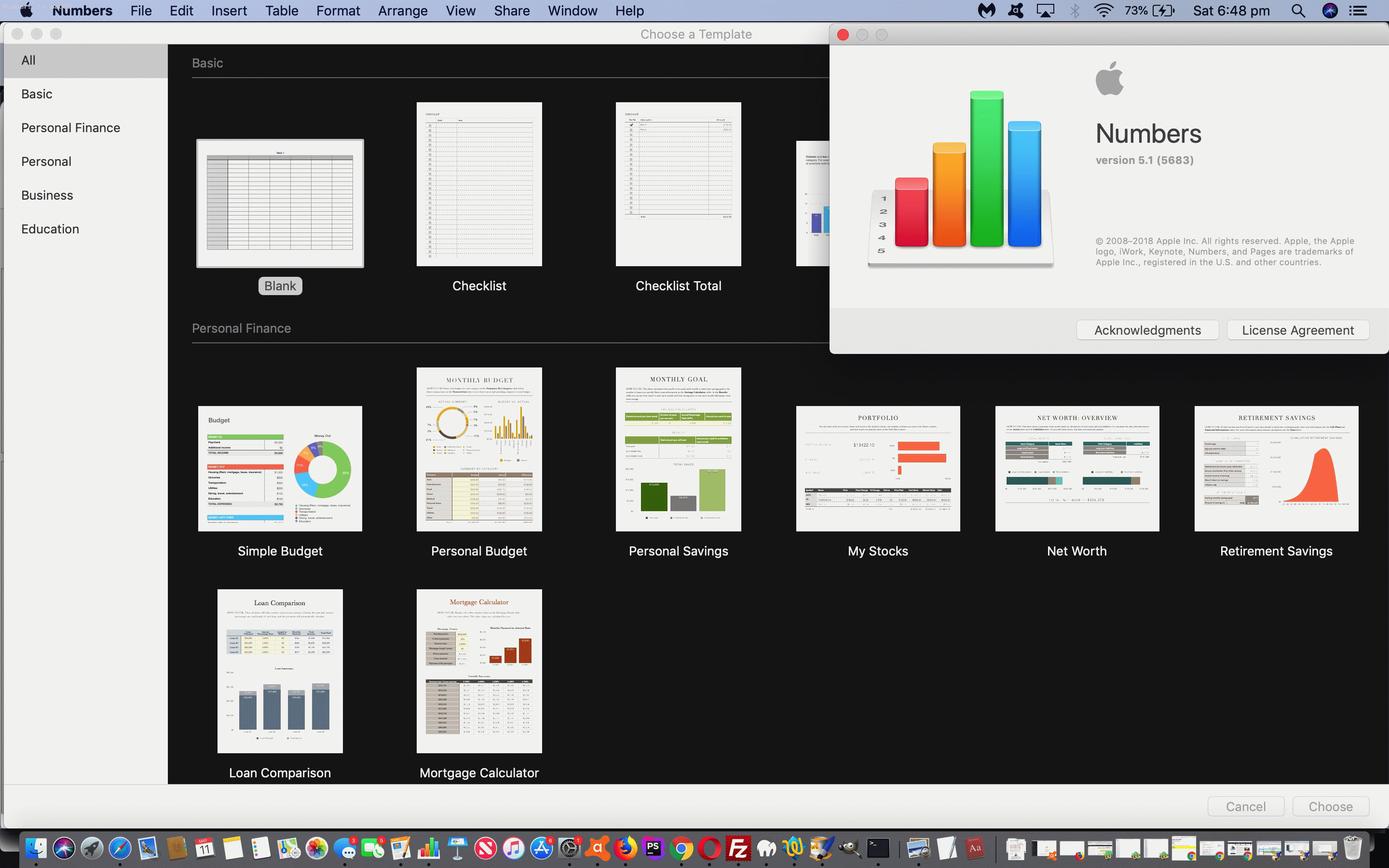Open System Preferences in the Dock
Viewport: 1389px width, 868px height.
[x=570, y=849]
